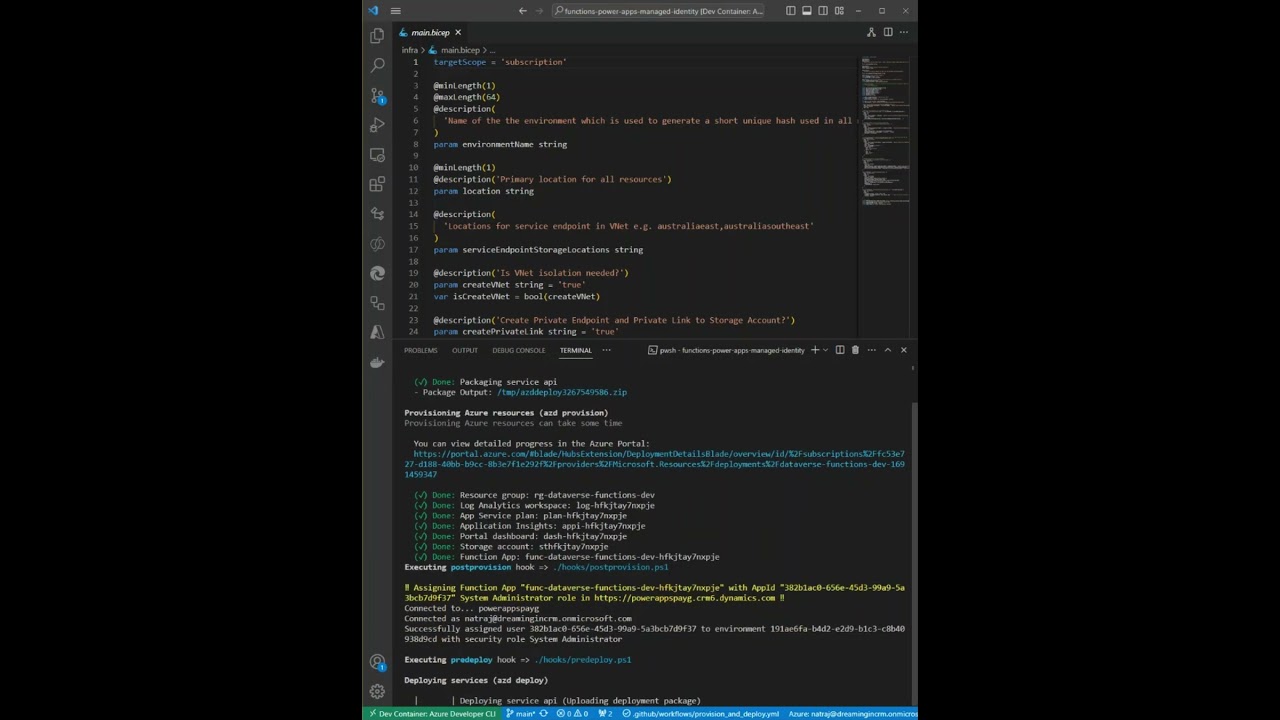
Task: Open the Extensions view
Action: [x=377, y=184]
